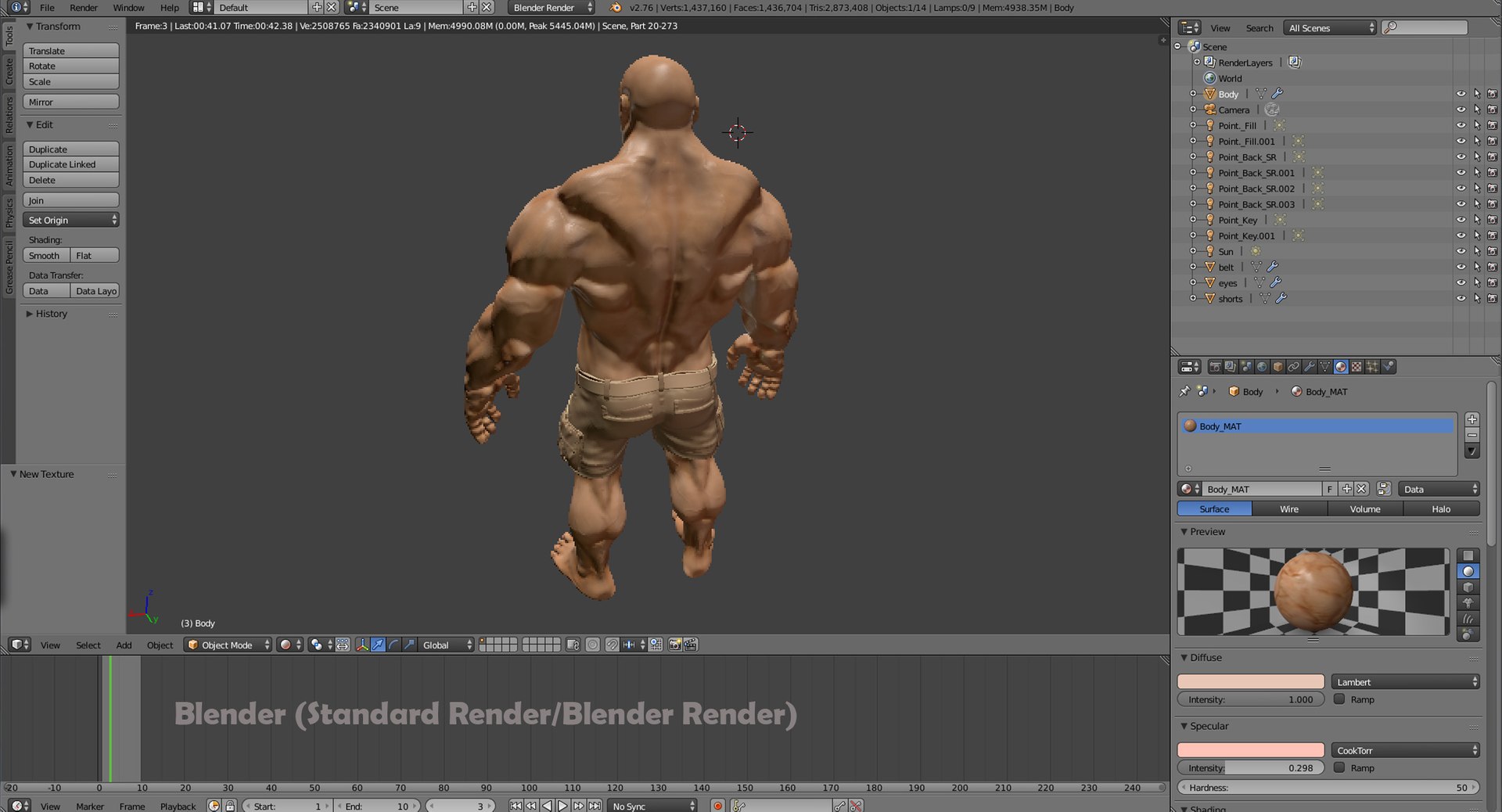The width and height of the screenshot is (1502, 812).
Task: Open the Blender Render engine dropdown
Action: coord(551,7)
